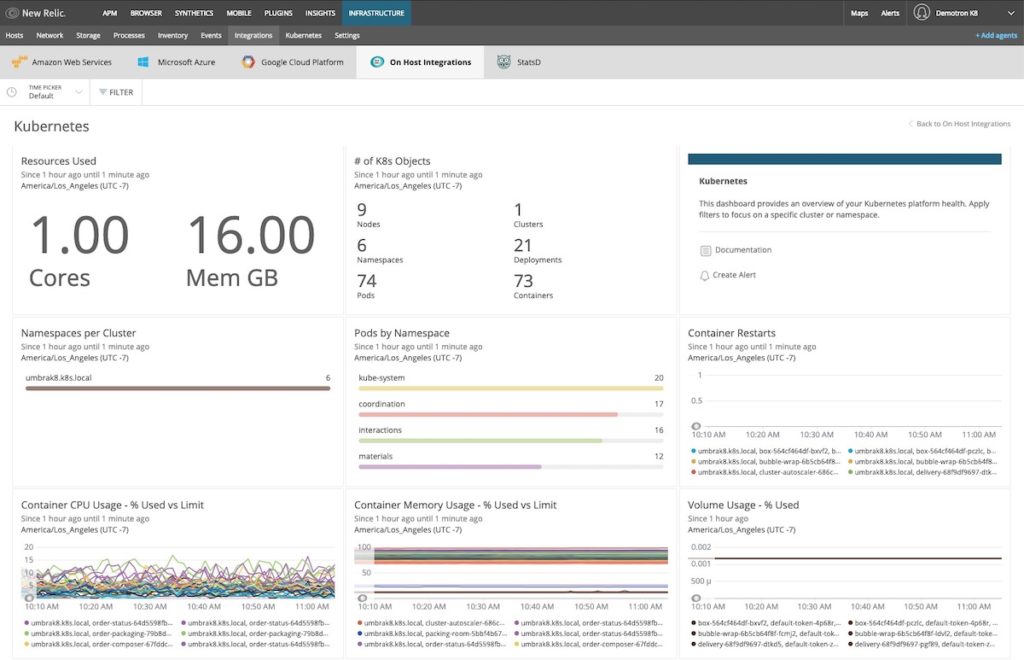
Task: Open the Filter control
Action: [116, 92]
